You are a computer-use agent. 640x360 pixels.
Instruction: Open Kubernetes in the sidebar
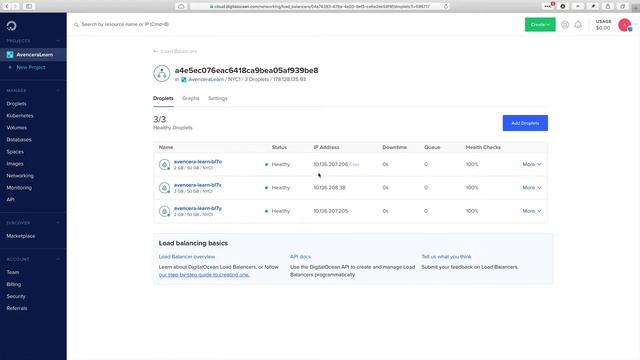click(x=20, y=116)
